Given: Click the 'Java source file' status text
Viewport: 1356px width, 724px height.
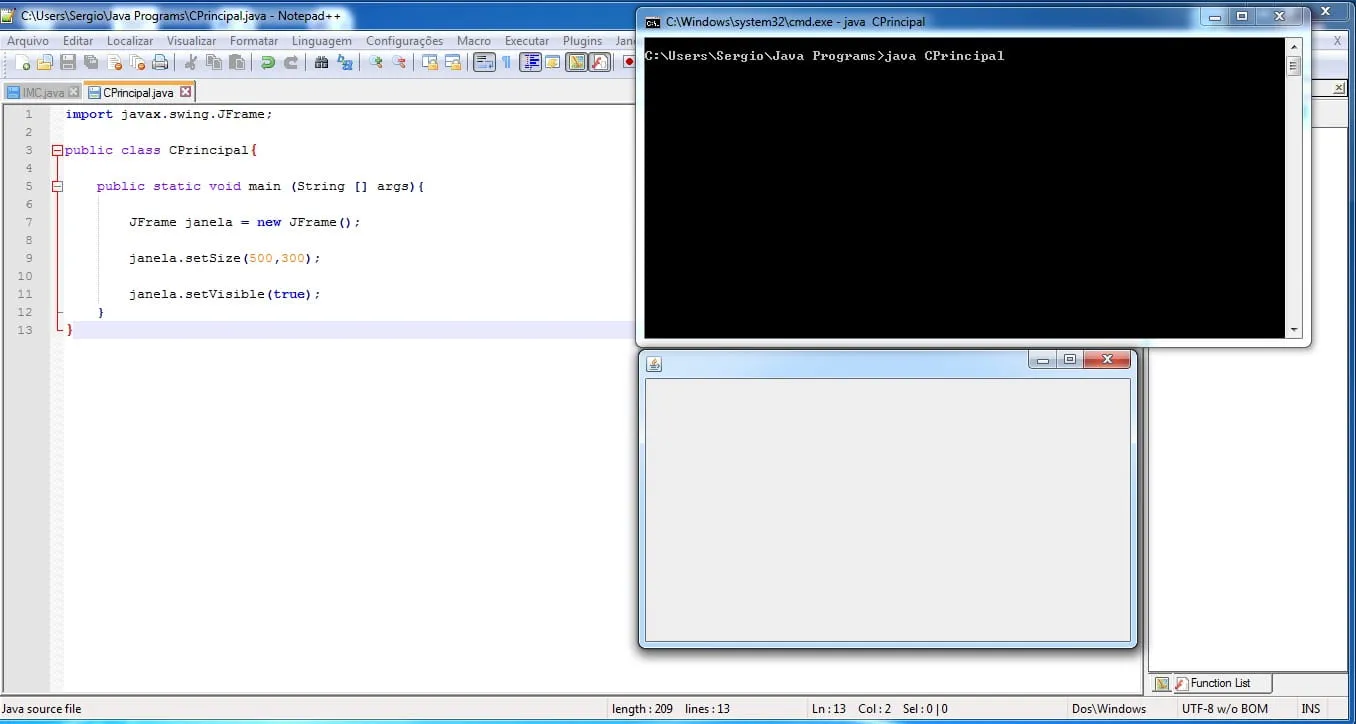Looking at the screenshot, I should pos(42,709).
